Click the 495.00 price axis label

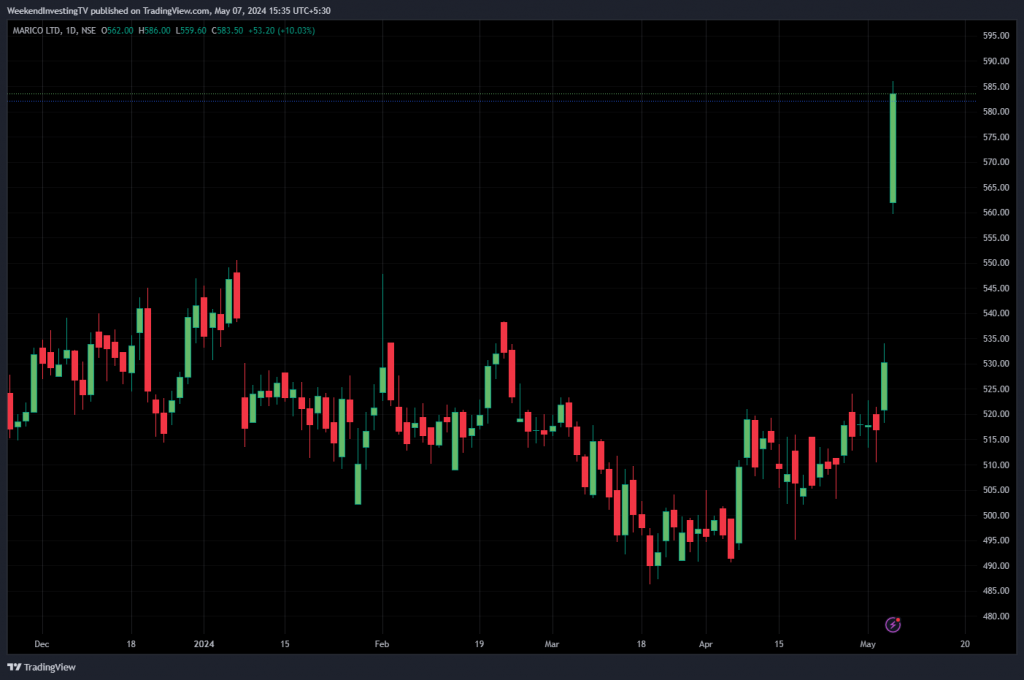click(995, 540)
